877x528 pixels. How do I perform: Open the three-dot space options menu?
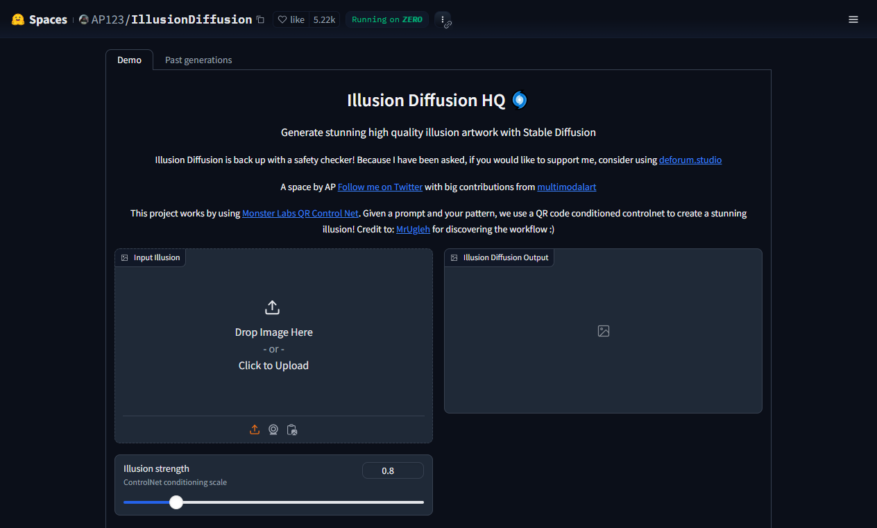tap(442, 20)
